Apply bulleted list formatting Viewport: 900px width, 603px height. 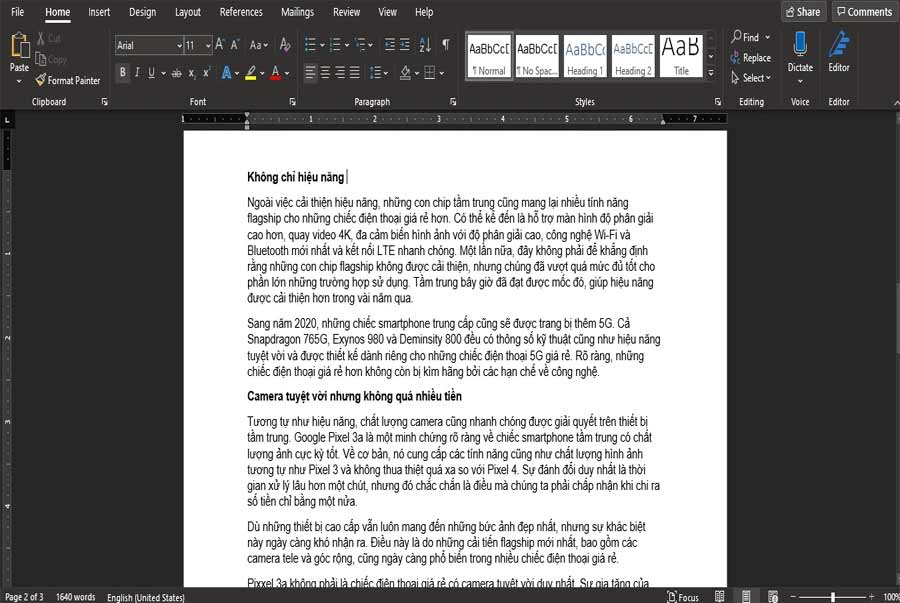point(310,45)
